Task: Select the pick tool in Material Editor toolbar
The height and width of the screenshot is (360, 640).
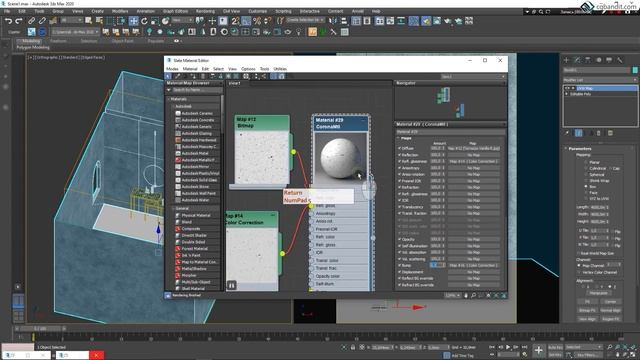Action: [168, 76]
